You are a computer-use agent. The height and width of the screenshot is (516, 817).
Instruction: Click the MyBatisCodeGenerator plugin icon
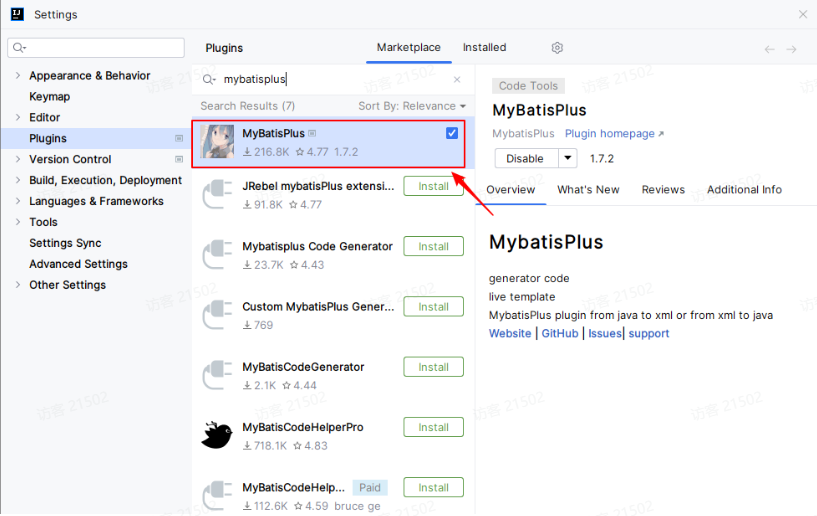tap(217, 375)
